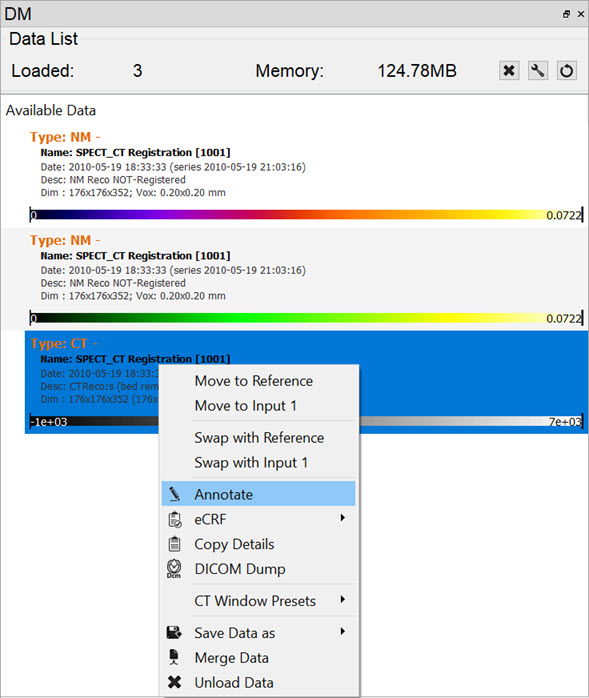Open DICOM Dump menu entry

tap(259, 569)
